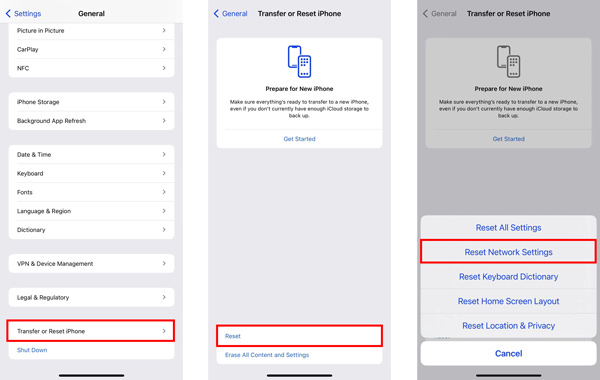
Task: Click Prepare for New iPhone heading, middle screen
Action: [x=299, y=89]
